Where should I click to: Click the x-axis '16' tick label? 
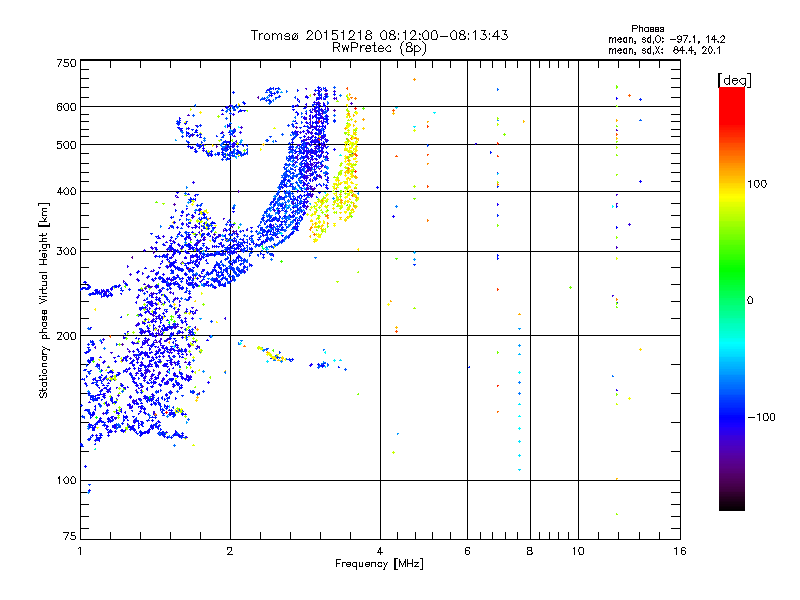pyautogui.click(x=680, y=551)
